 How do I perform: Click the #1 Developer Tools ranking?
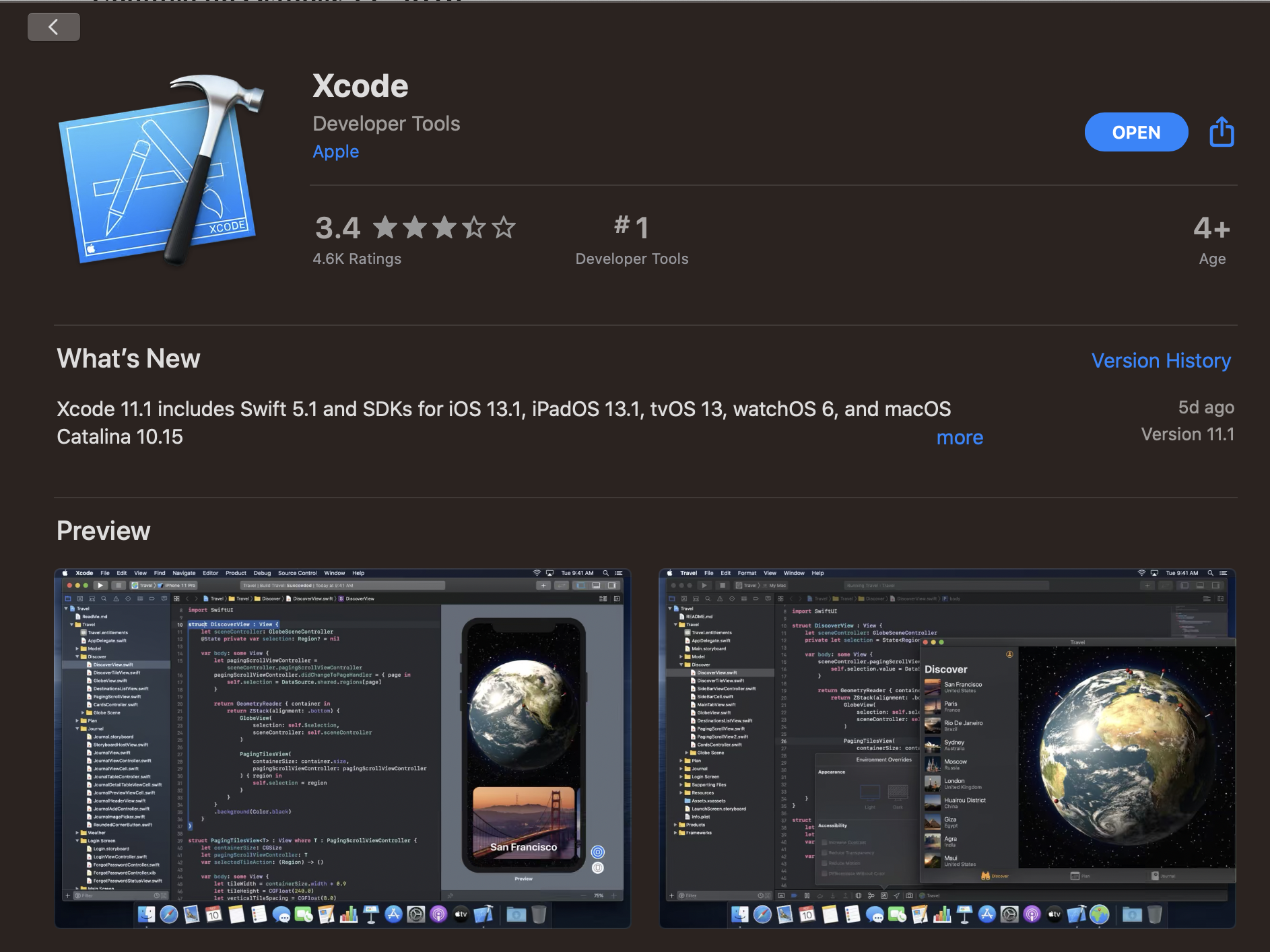click(632, 240)
